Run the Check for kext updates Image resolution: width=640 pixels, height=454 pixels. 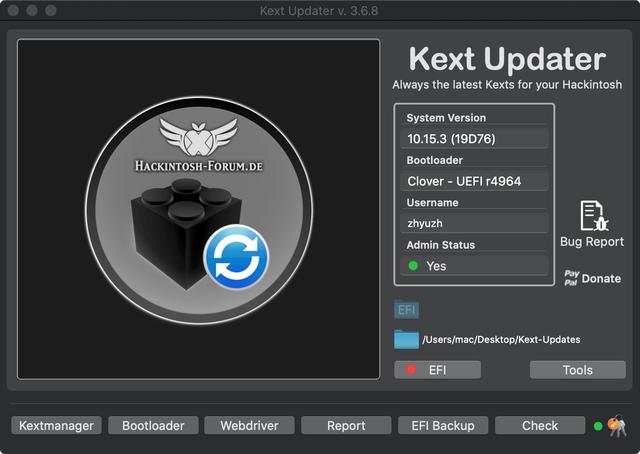coord(540,425)
